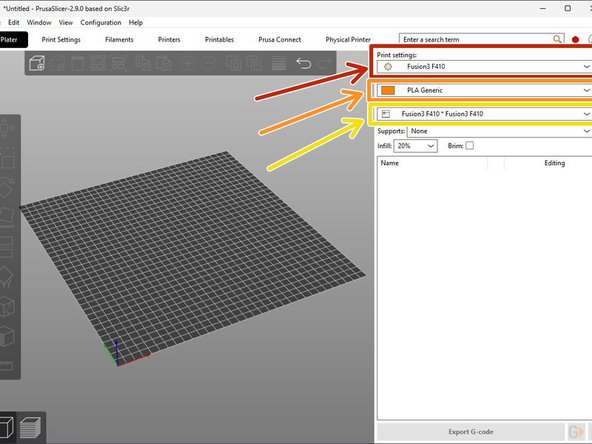Viewport: 592px width, 444px height.
Task: Switch to the Printers tab
Action: [x=169, y=39]
